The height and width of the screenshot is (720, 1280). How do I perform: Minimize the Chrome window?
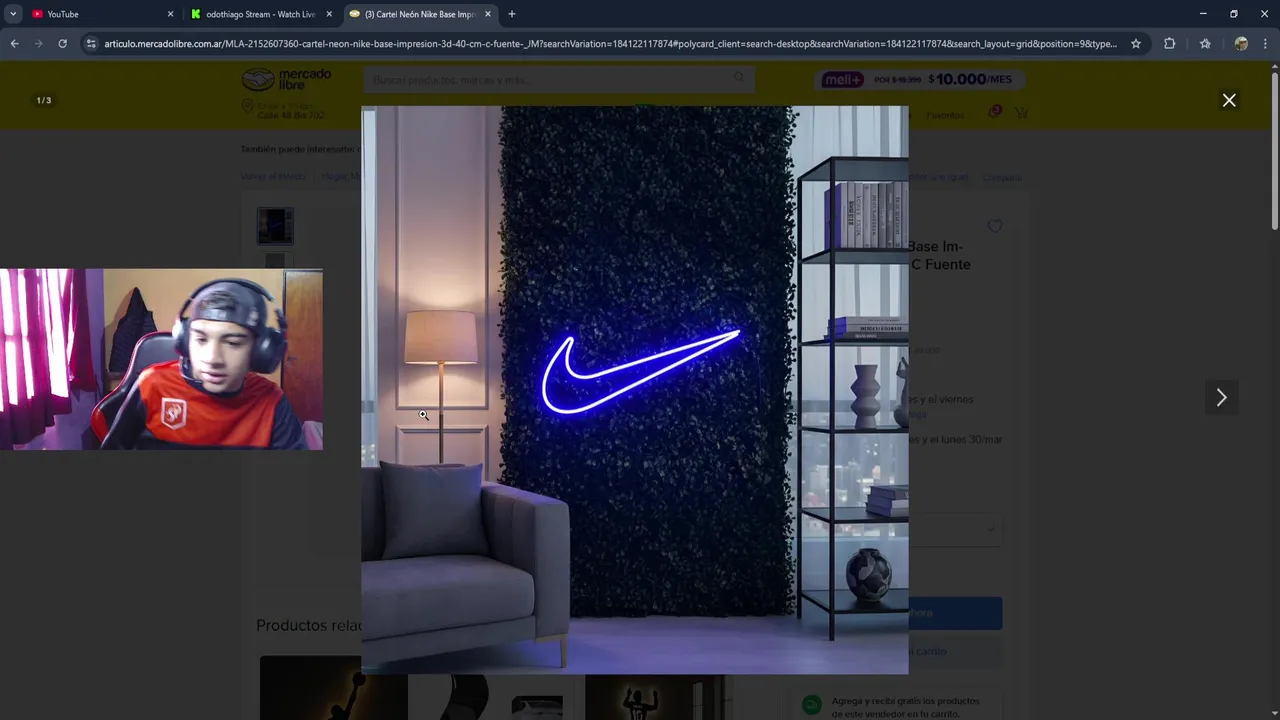1202,14
